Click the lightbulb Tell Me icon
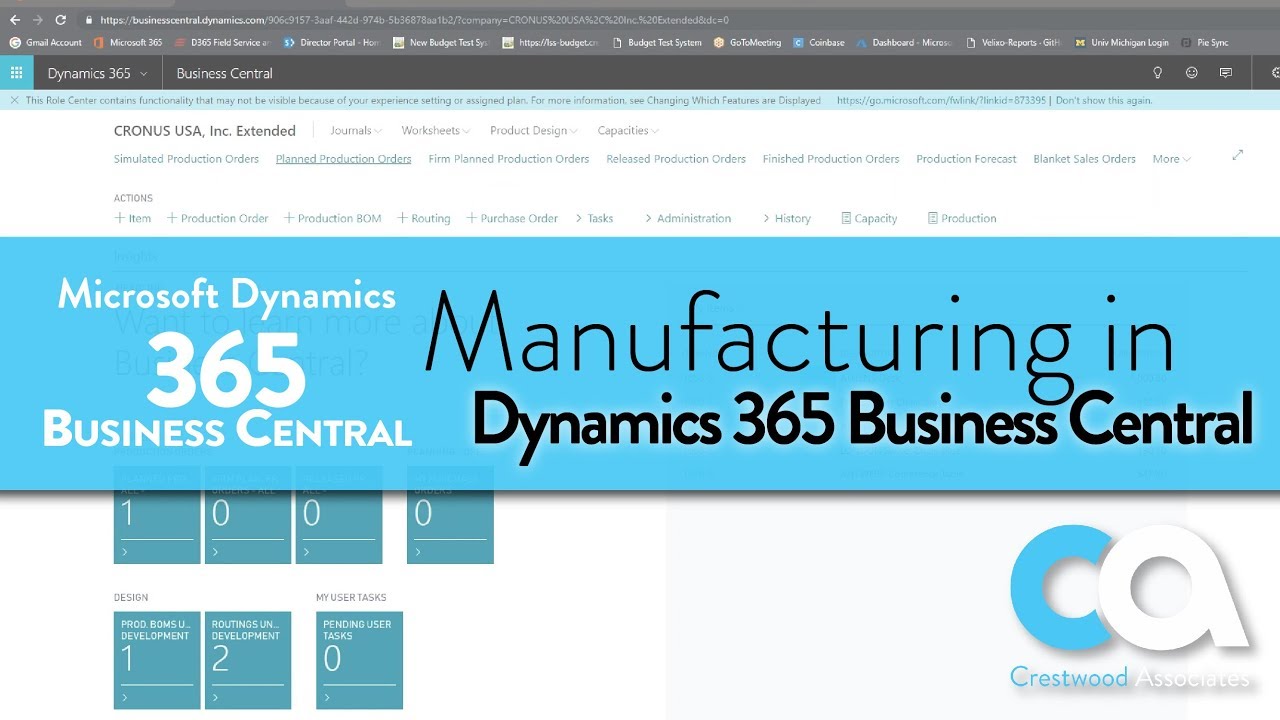Screen dimensions: 1280x720 pyautogui.click(x=1158, y=73)
